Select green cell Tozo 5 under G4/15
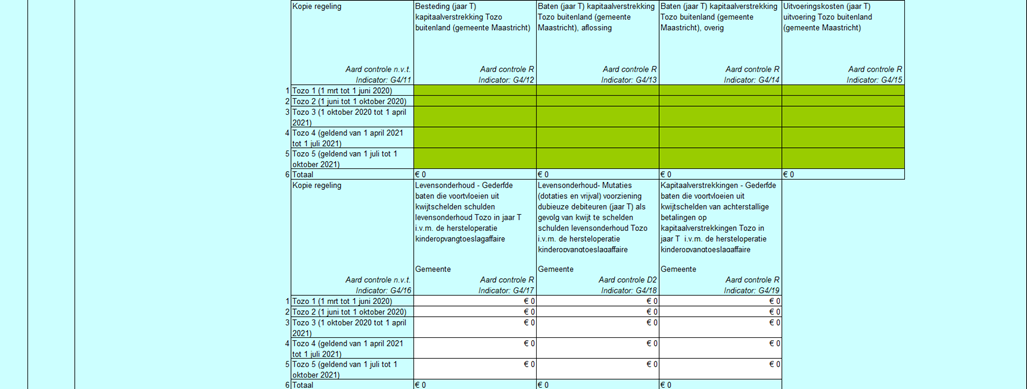The width and height of the screenshot is (1027, 389). pyautogui.click(x=844, y=158)
